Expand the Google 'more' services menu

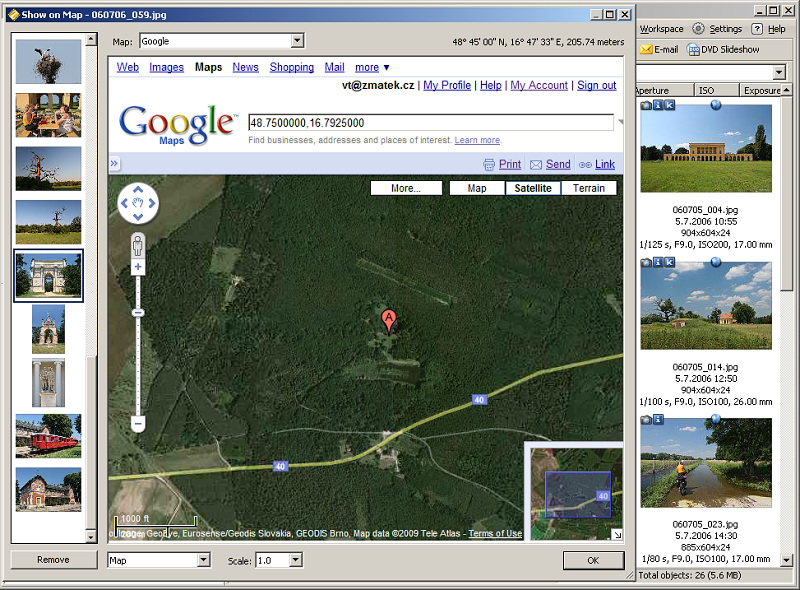click(372, 67)
